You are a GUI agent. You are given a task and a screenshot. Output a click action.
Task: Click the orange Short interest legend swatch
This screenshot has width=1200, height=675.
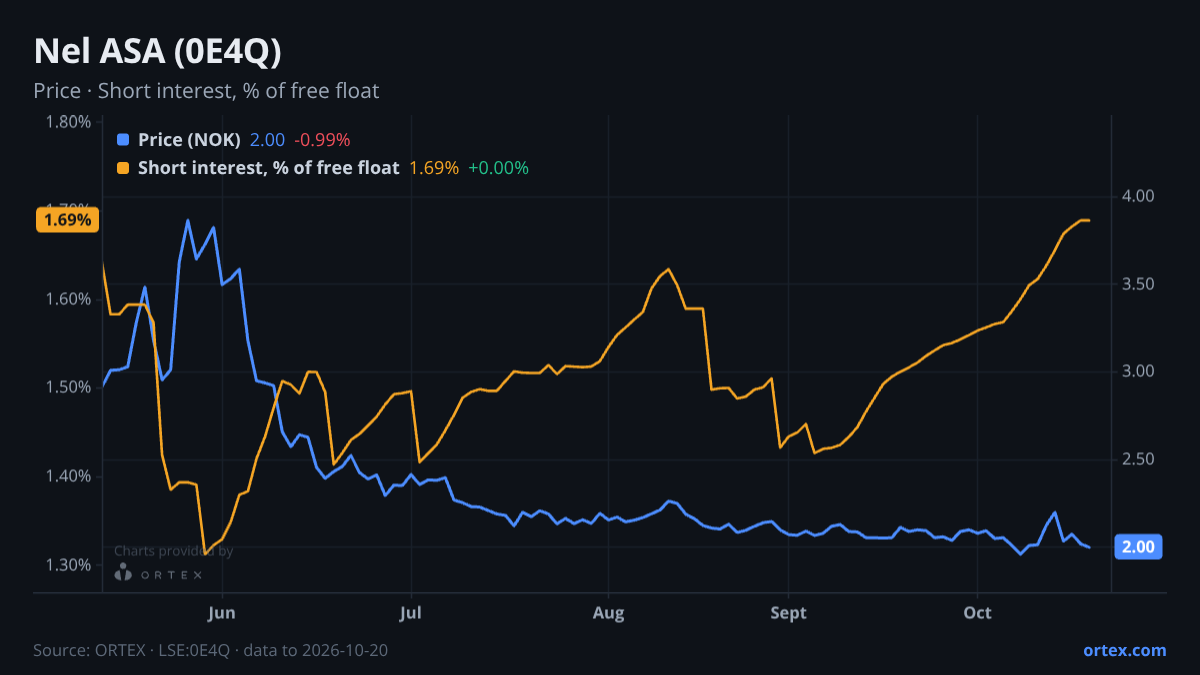123,168
